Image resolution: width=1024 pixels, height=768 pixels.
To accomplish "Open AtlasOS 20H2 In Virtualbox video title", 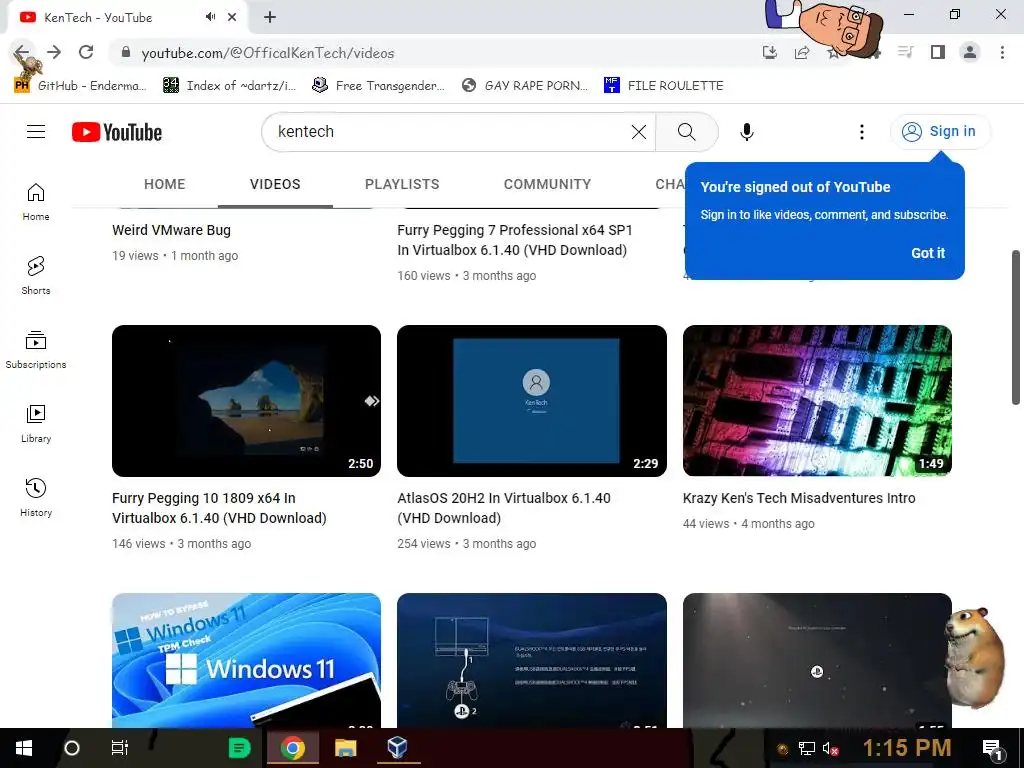I will click(x=504, y=508).
